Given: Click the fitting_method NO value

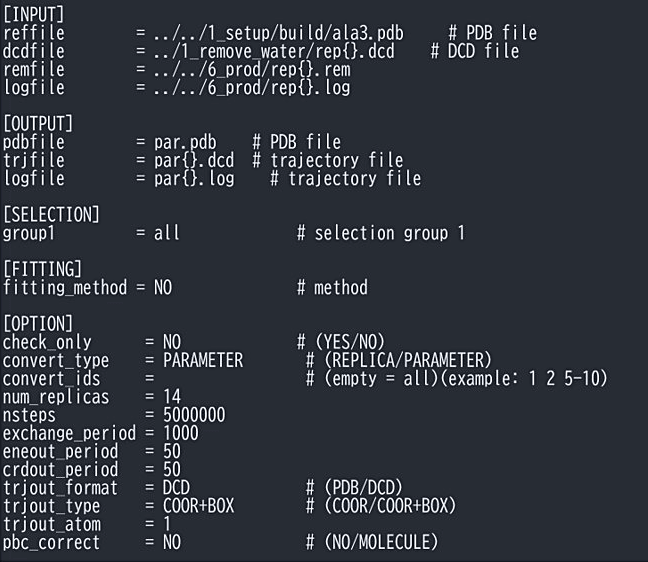Looking at the screenshot, I should point(163,288).
